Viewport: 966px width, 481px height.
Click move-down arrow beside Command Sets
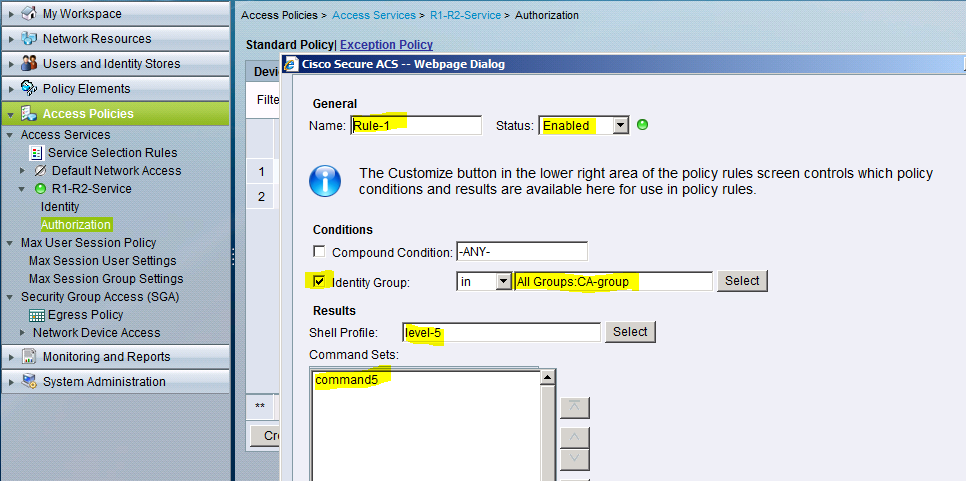pos(574,459)
